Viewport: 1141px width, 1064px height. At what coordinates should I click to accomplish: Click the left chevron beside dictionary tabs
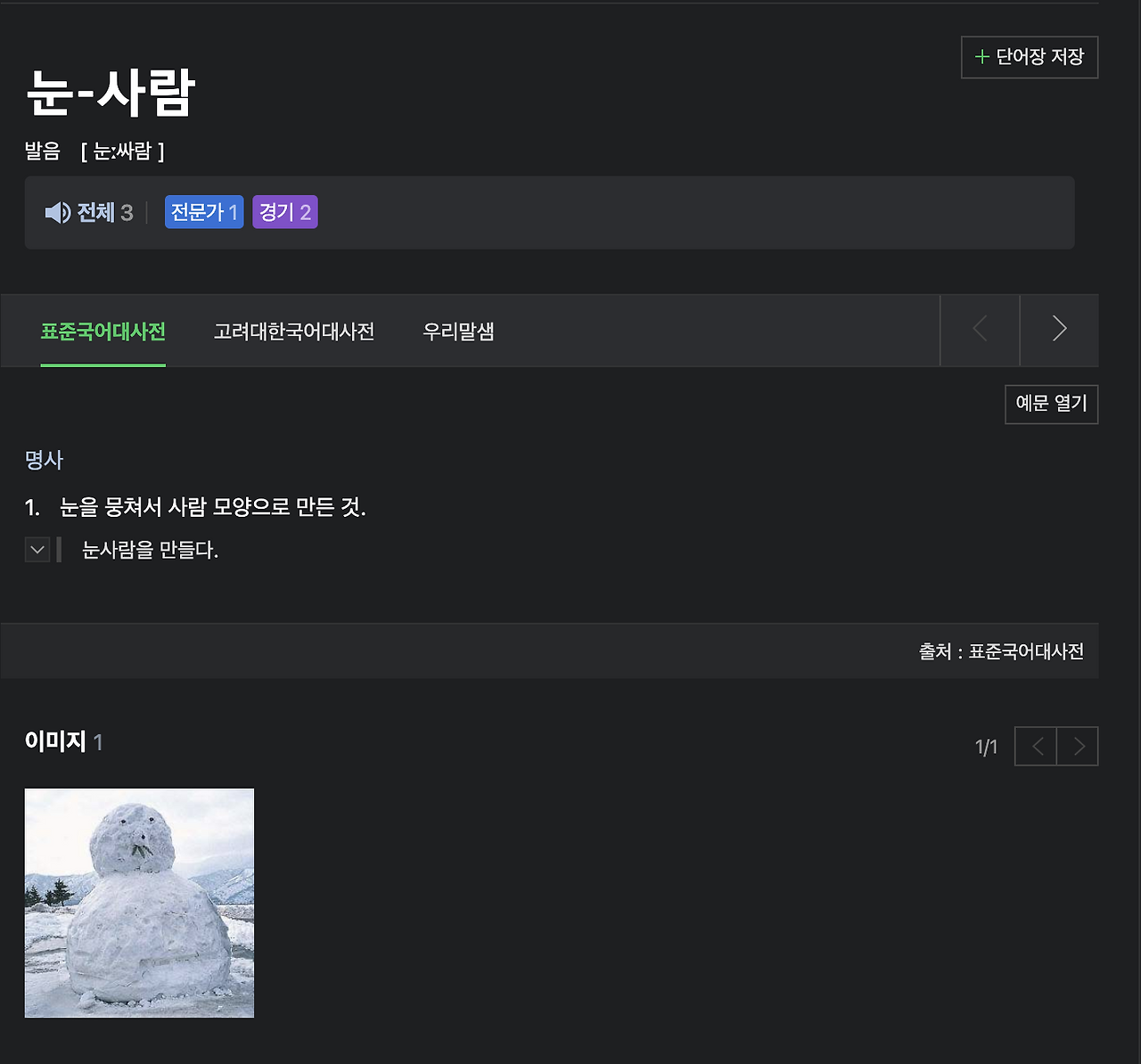point(979,330)
